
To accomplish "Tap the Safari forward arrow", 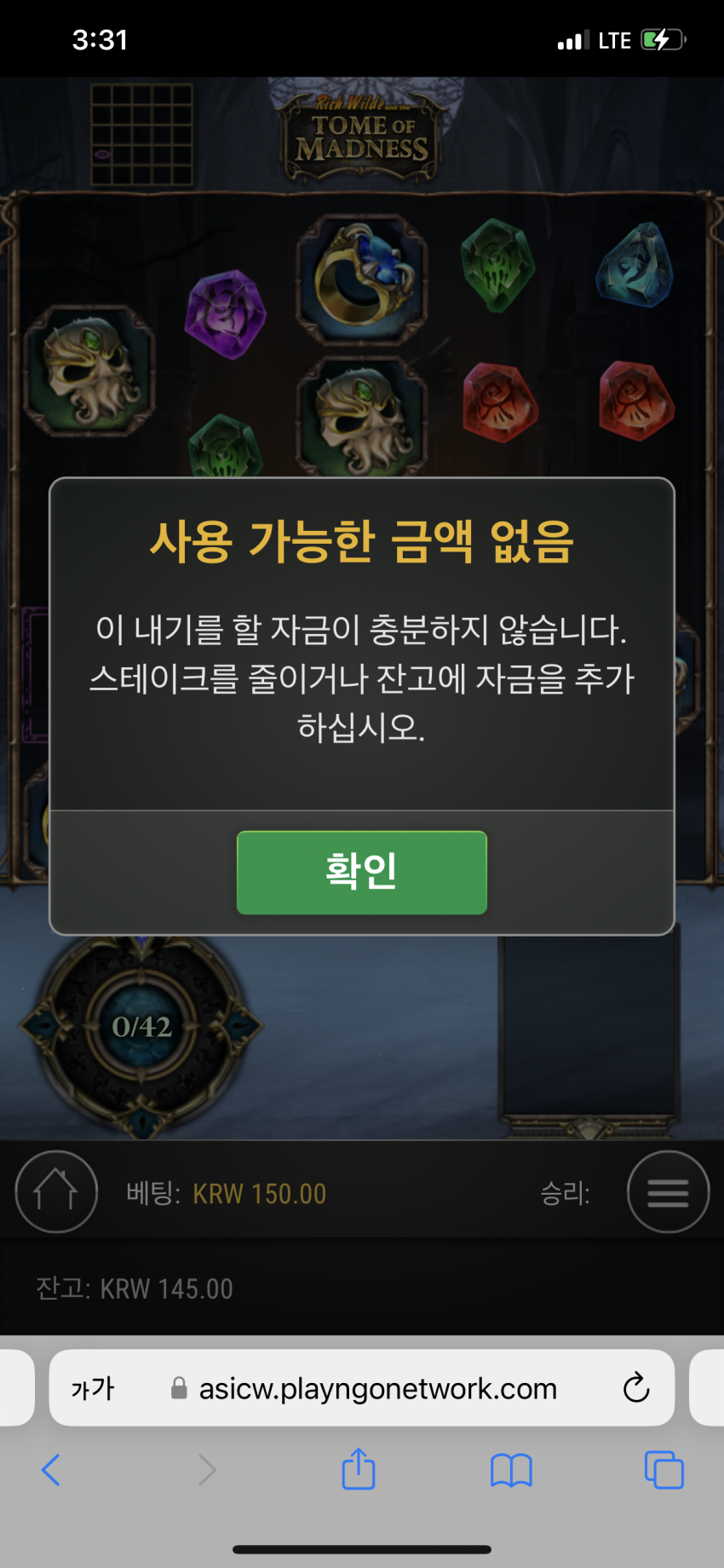I will (207, 1470).
